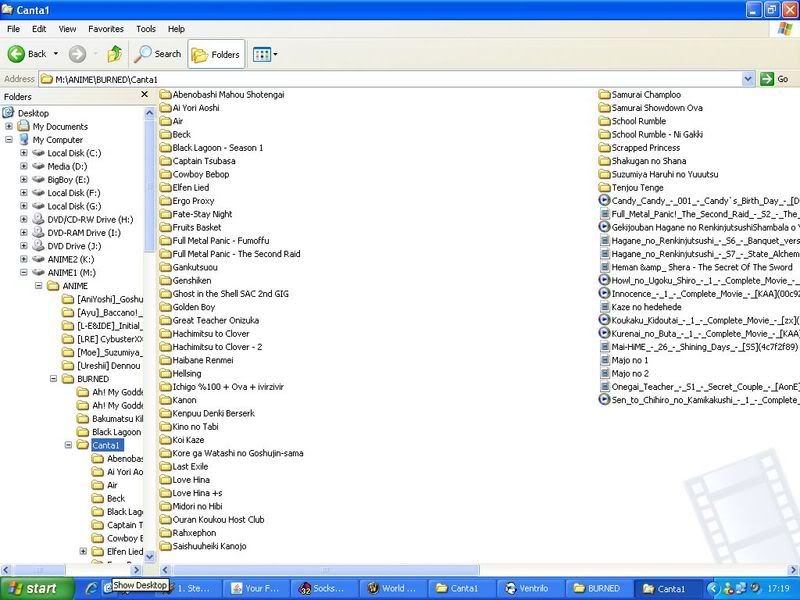Expand Local Disk (C:) node
Screen dimensions: 800x600
(23, 153)
